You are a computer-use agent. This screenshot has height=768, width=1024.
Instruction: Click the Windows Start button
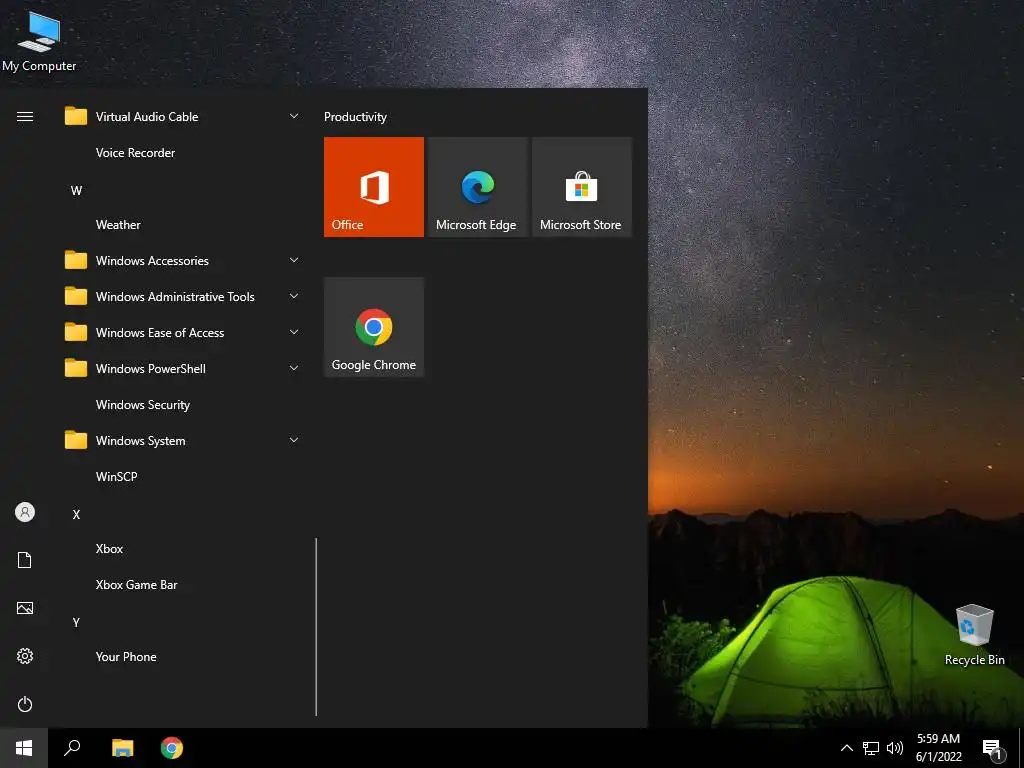click(x=24, y=748)
